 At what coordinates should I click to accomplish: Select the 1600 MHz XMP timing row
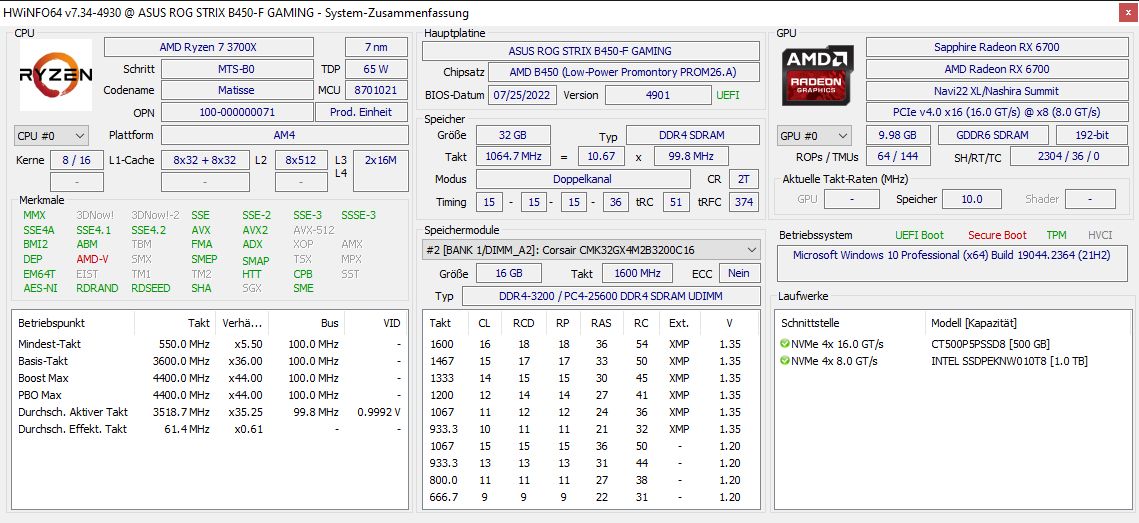pyautogui.click(x=590, y=344)
